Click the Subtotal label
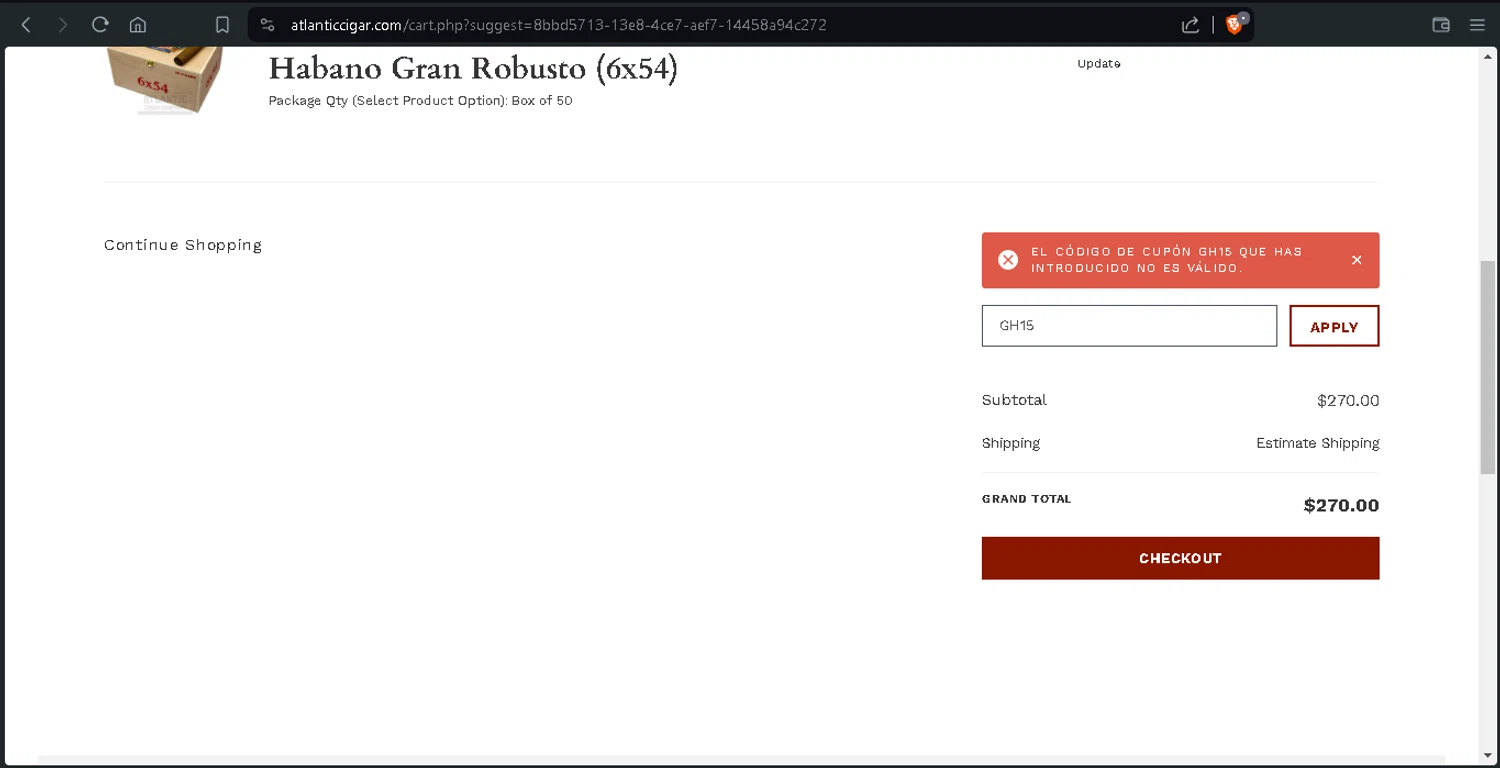The width and height of the screenshot is (1500, 768). click(x=1014, y=400)
